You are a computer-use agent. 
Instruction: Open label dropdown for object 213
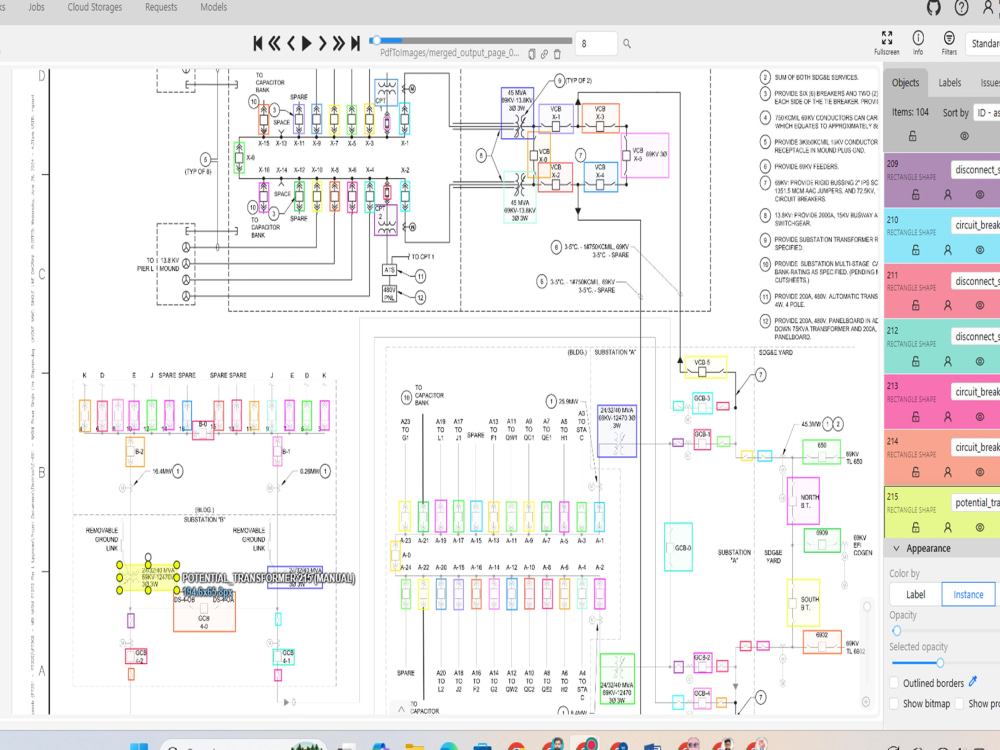976,392
